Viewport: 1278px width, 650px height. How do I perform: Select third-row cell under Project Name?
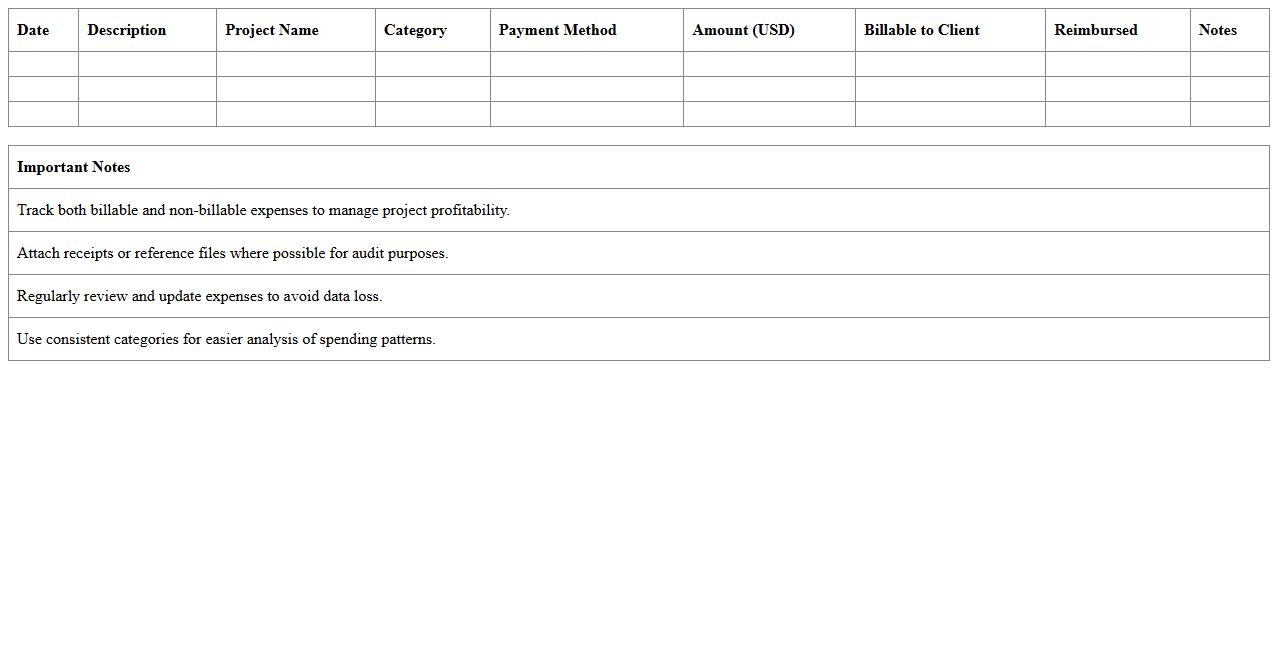pos(295,114)
